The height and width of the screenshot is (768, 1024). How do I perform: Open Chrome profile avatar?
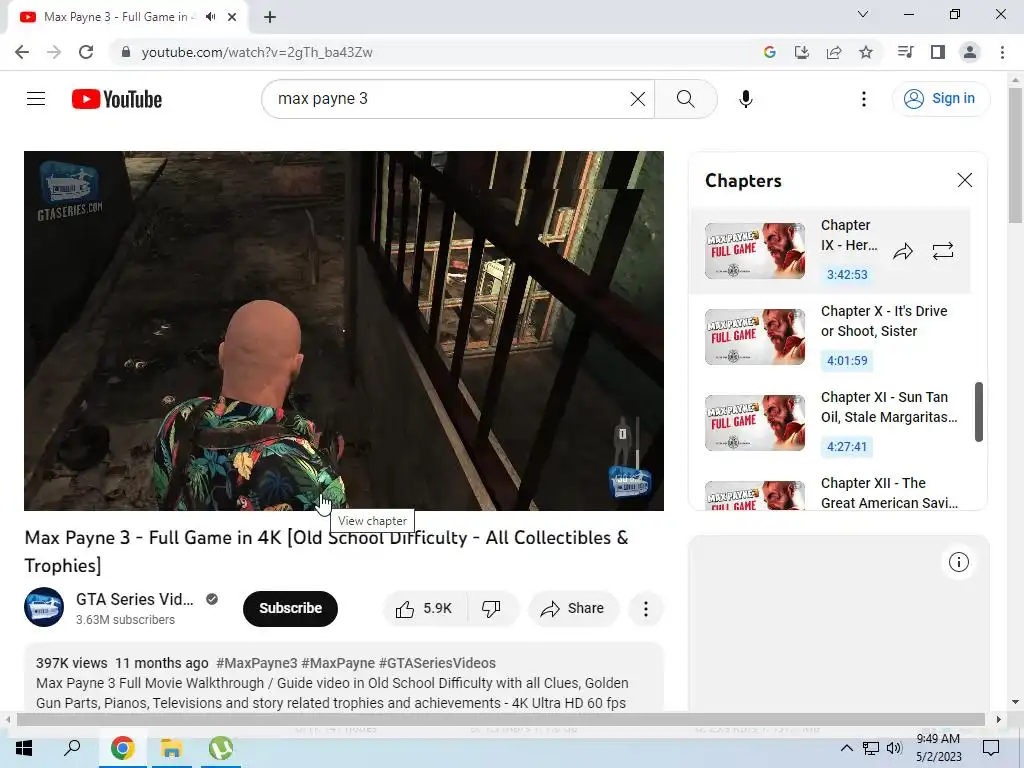[x=970, y=52]
